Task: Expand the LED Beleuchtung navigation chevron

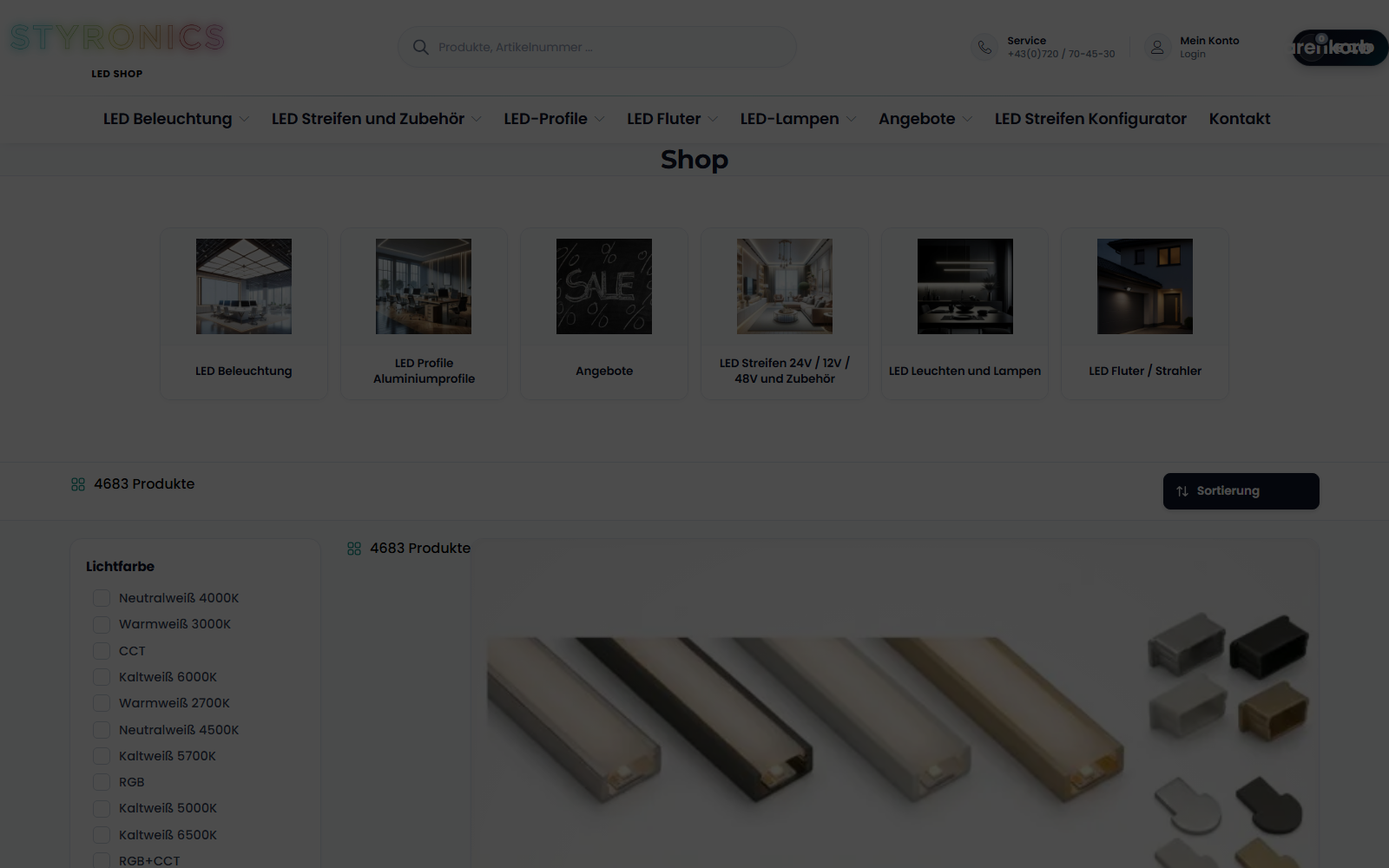Action: [x=244, y=120]
